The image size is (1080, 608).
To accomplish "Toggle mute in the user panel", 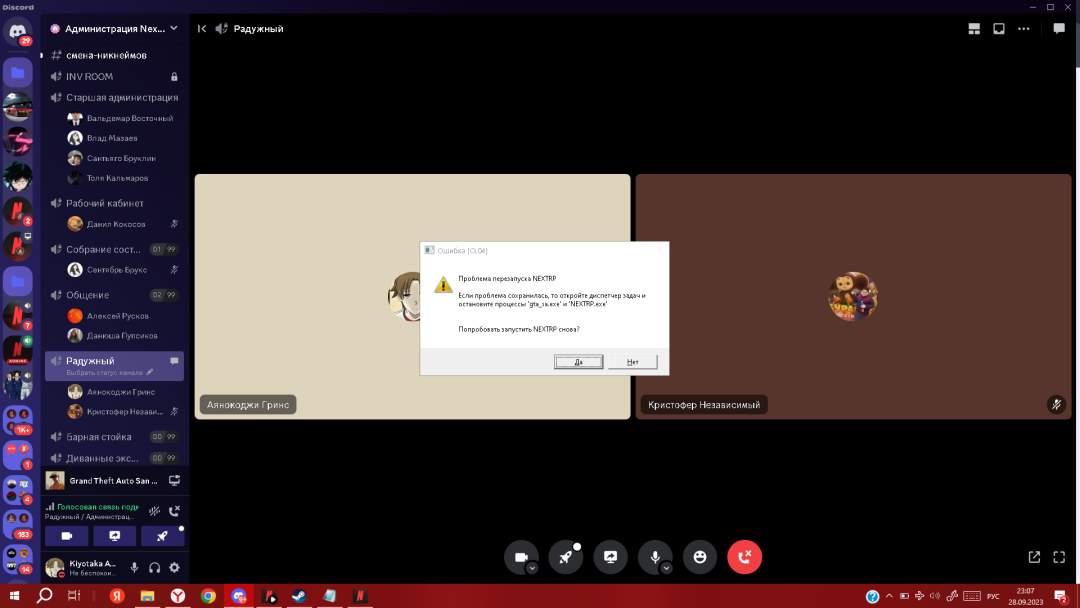I will 134,567.
